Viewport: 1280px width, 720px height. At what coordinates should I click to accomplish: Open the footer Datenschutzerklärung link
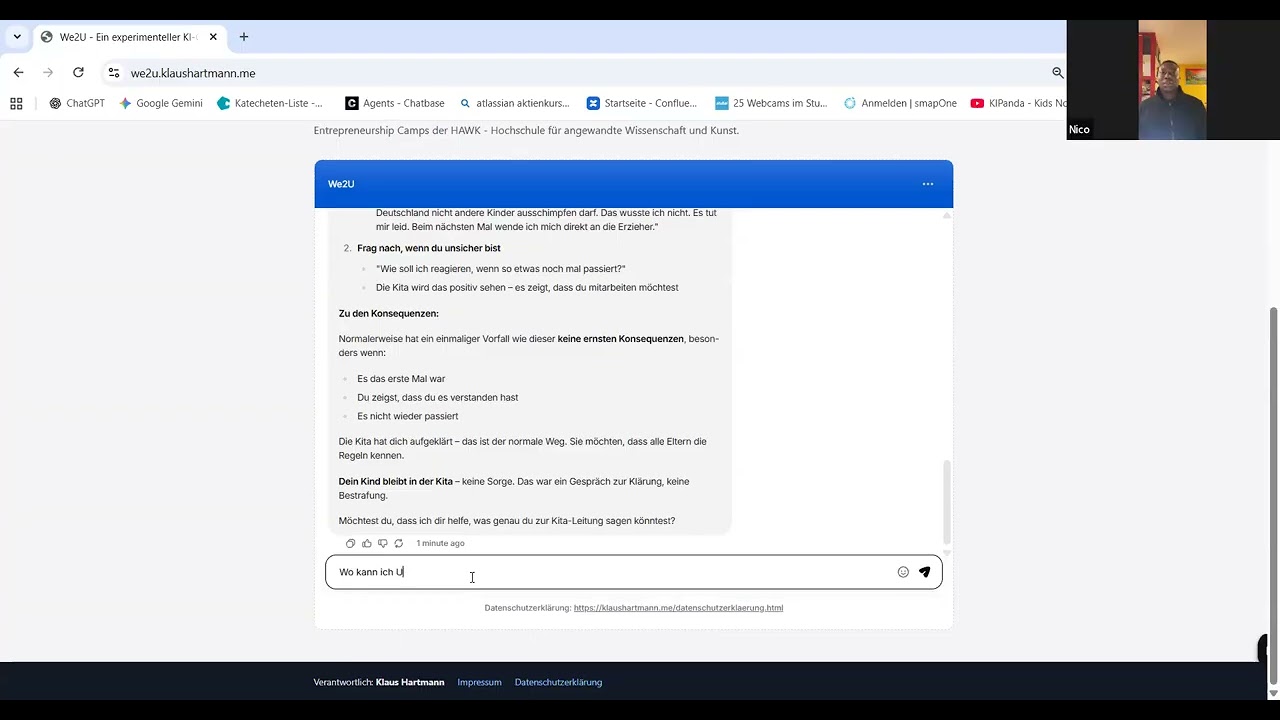(x=558, y=682)
